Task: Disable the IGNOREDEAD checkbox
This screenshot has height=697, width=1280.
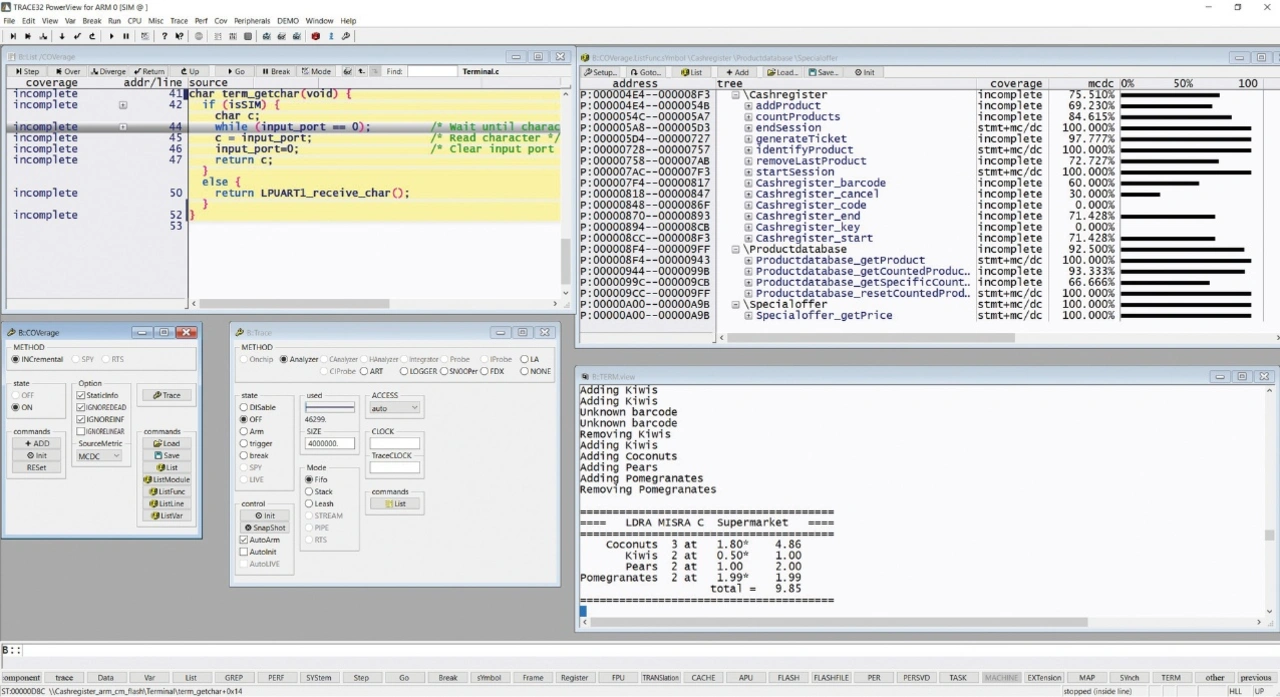Action: coord(81,407)
